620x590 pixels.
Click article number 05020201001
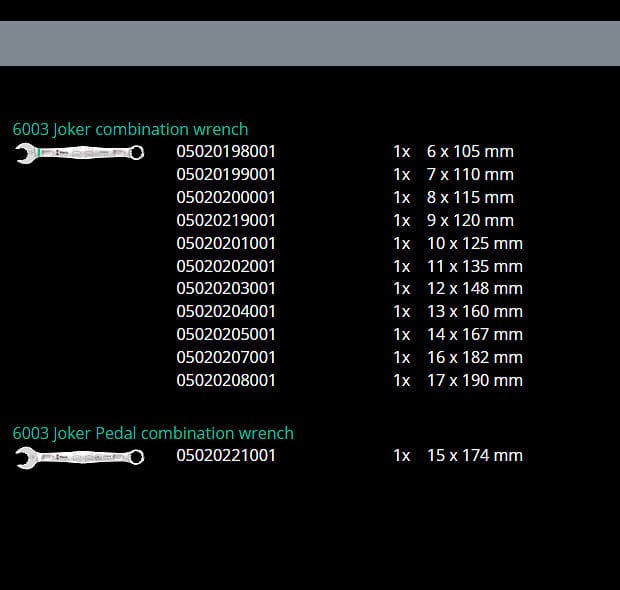click(x=226, y=243)
